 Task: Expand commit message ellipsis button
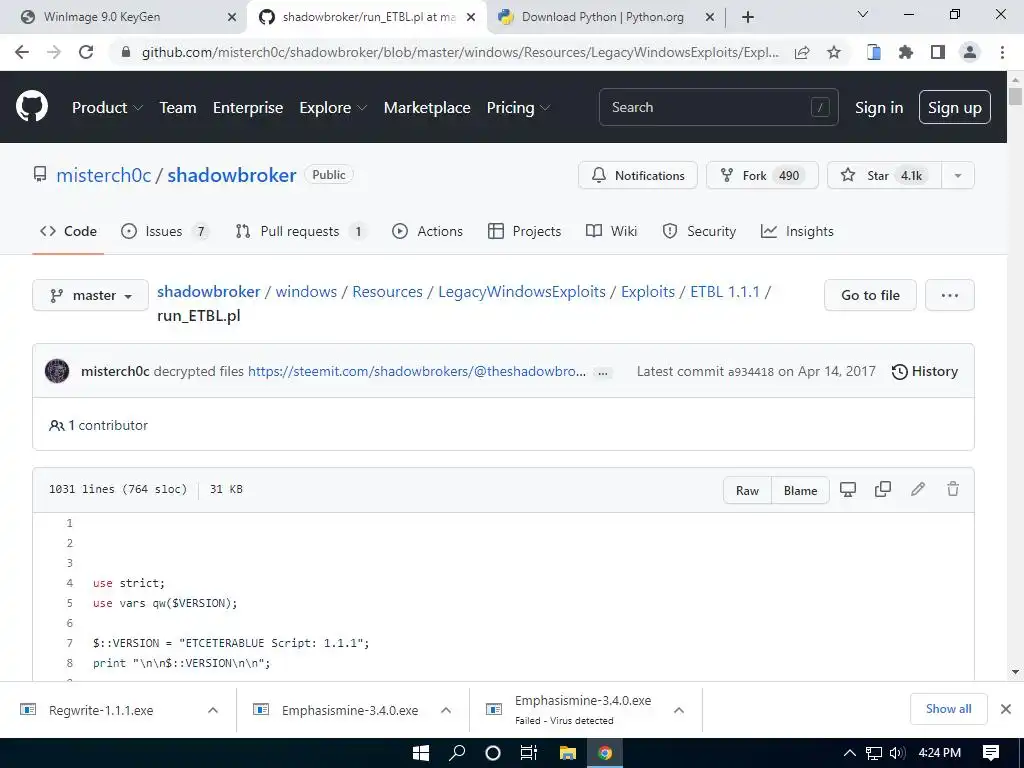(x=603, y=373)
